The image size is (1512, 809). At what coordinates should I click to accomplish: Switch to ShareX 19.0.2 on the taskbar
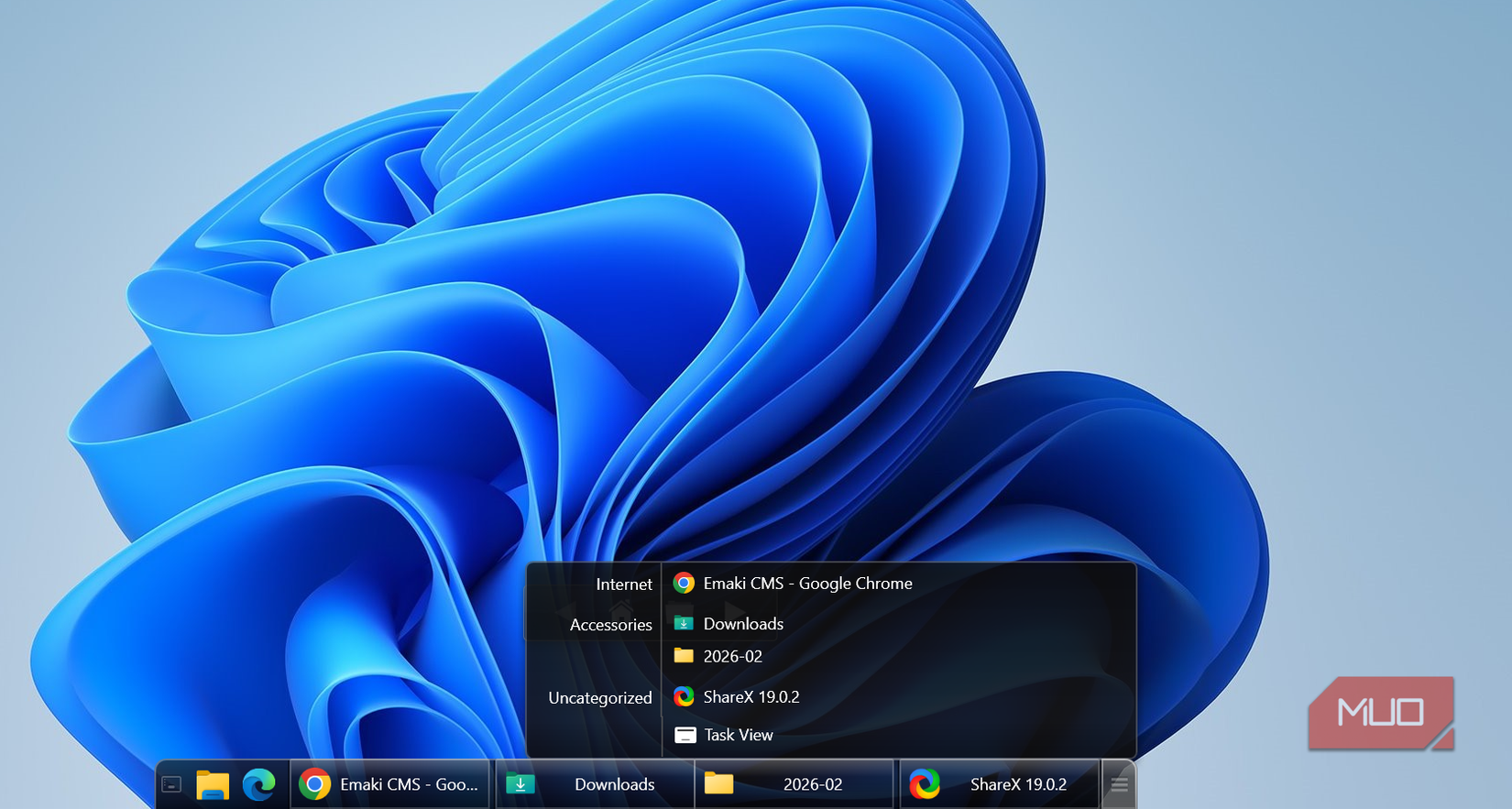point(1000,784)
